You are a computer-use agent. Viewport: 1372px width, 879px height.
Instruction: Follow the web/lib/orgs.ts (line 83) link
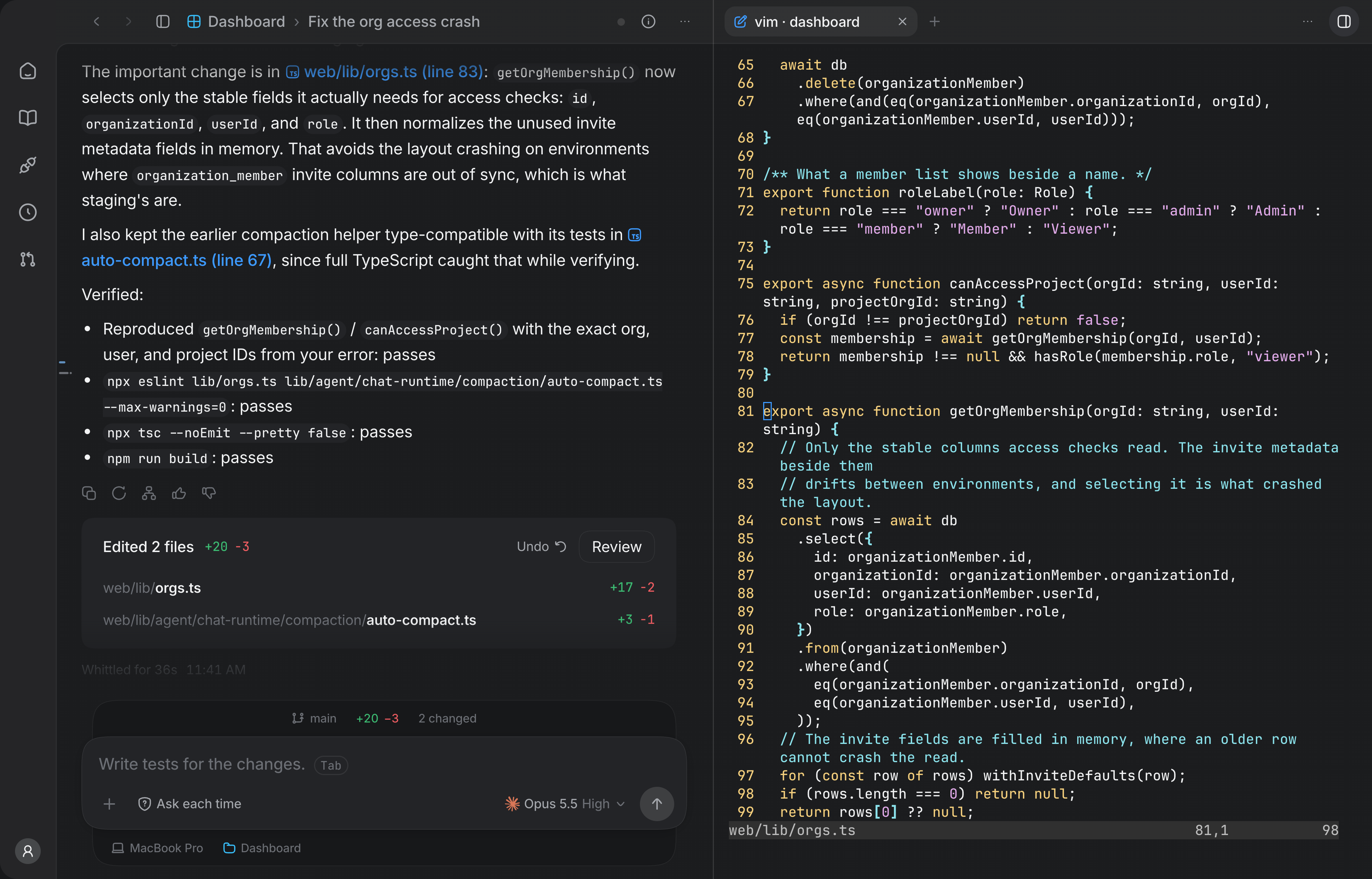(x=384, y=72)
